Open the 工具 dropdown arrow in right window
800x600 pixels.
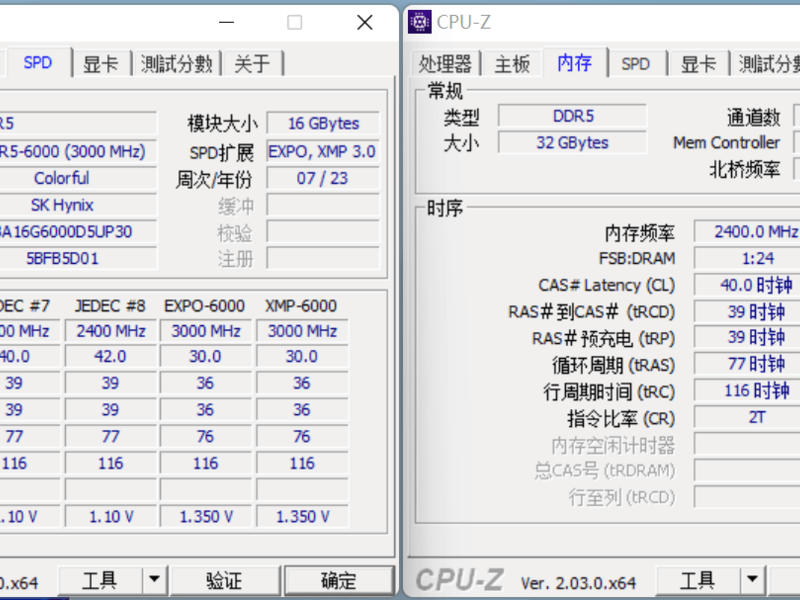[x=753, y=580]
